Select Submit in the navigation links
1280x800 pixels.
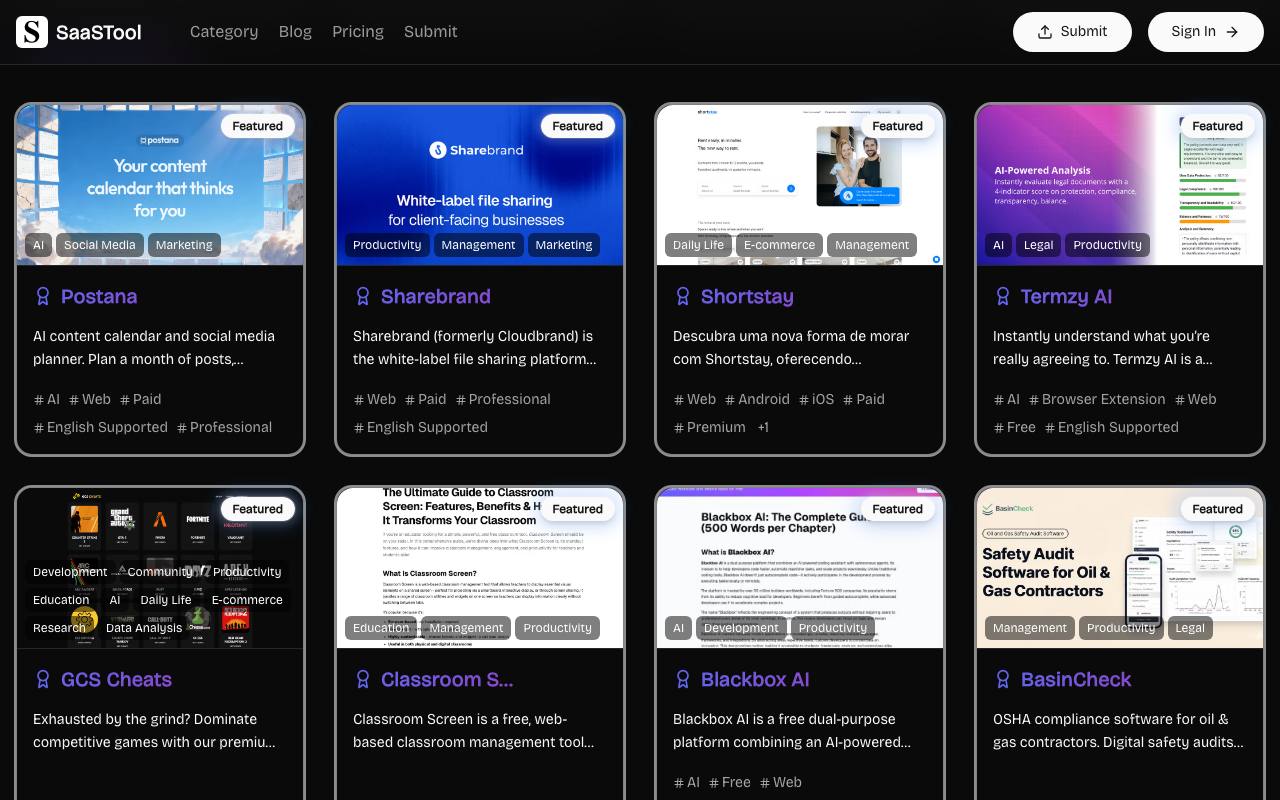coord(431,32)
